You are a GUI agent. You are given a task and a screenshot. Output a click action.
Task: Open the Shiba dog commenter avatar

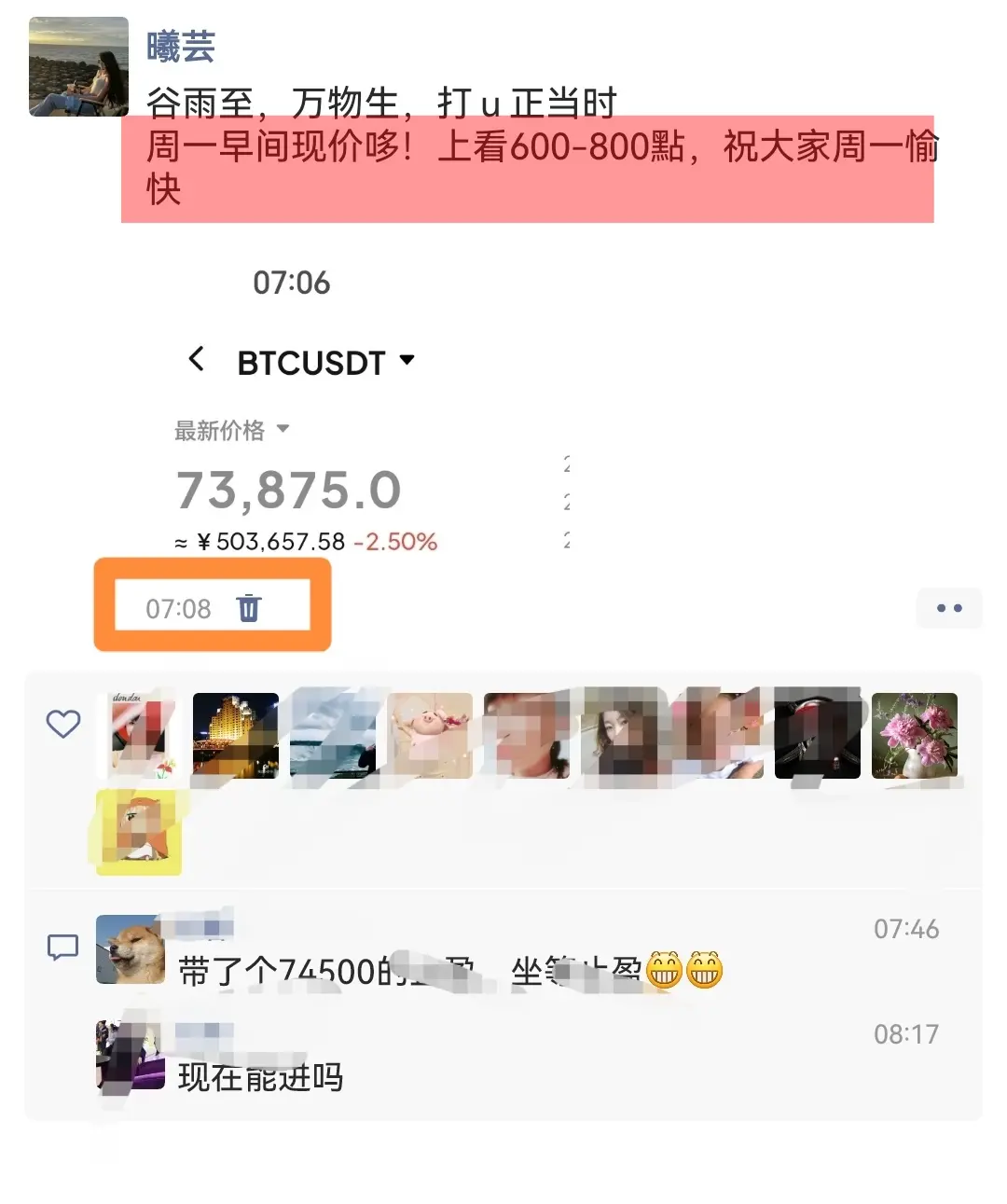[131, 949]
